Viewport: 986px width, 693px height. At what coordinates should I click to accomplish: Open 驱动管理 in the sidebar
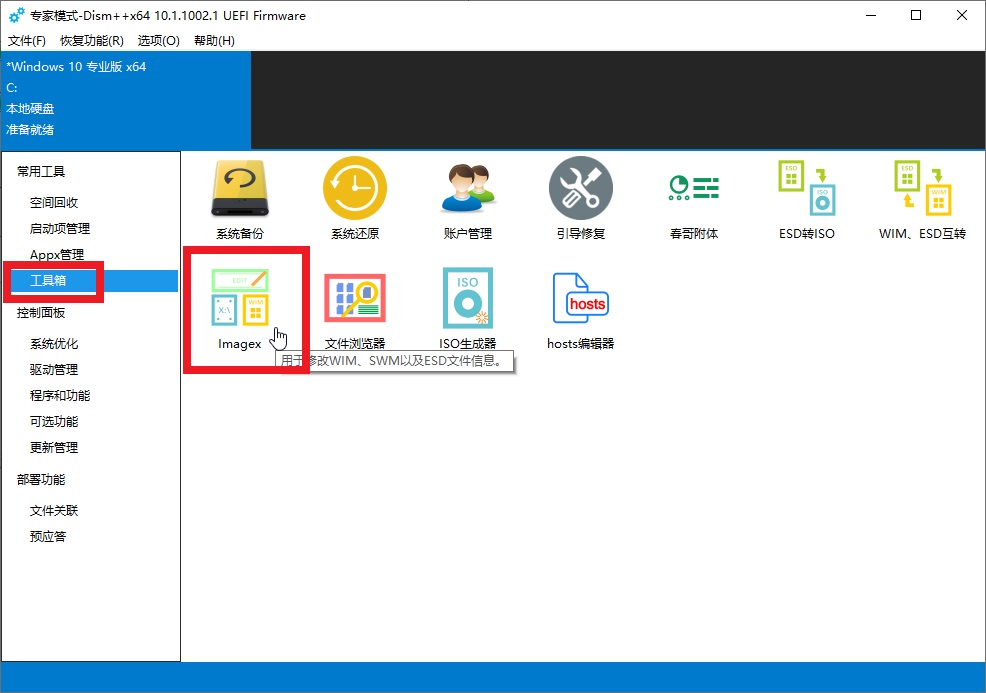(x=54, y=370)
